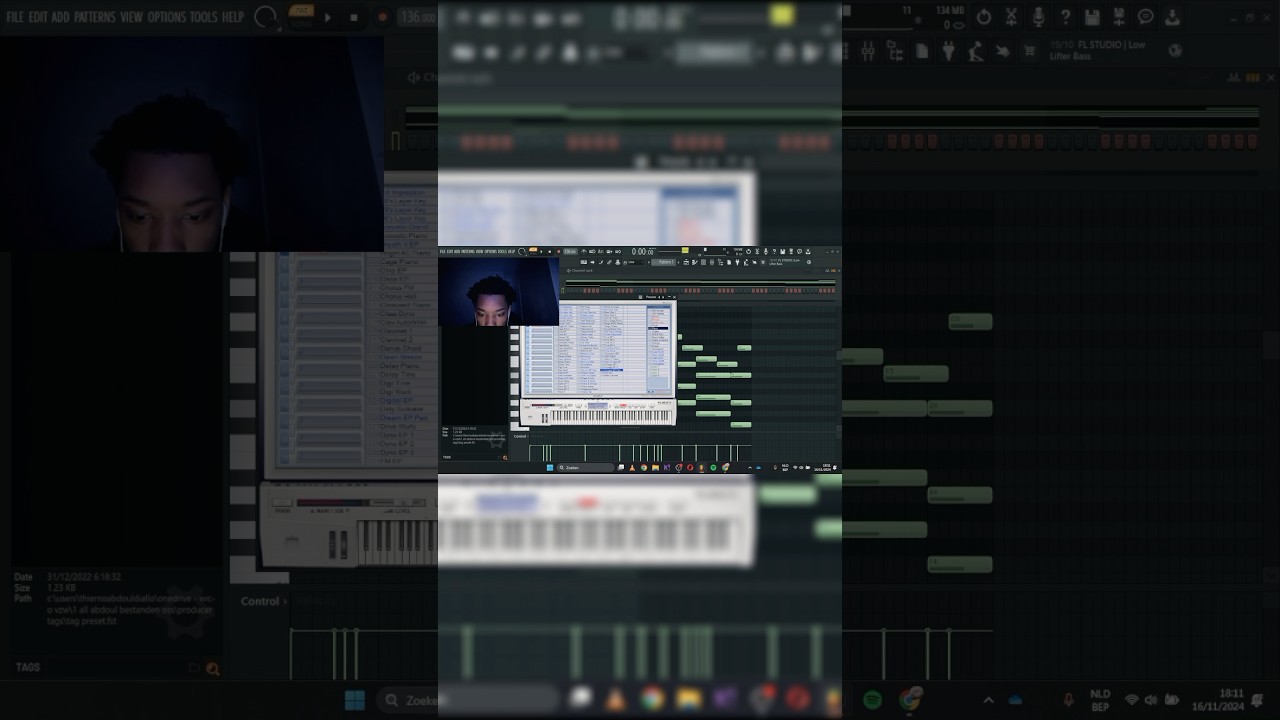Click the cut/trim scissors icon
The width and height of the screenshot is (1280, 720).
pyautogui.click(x=1011, y=17)
